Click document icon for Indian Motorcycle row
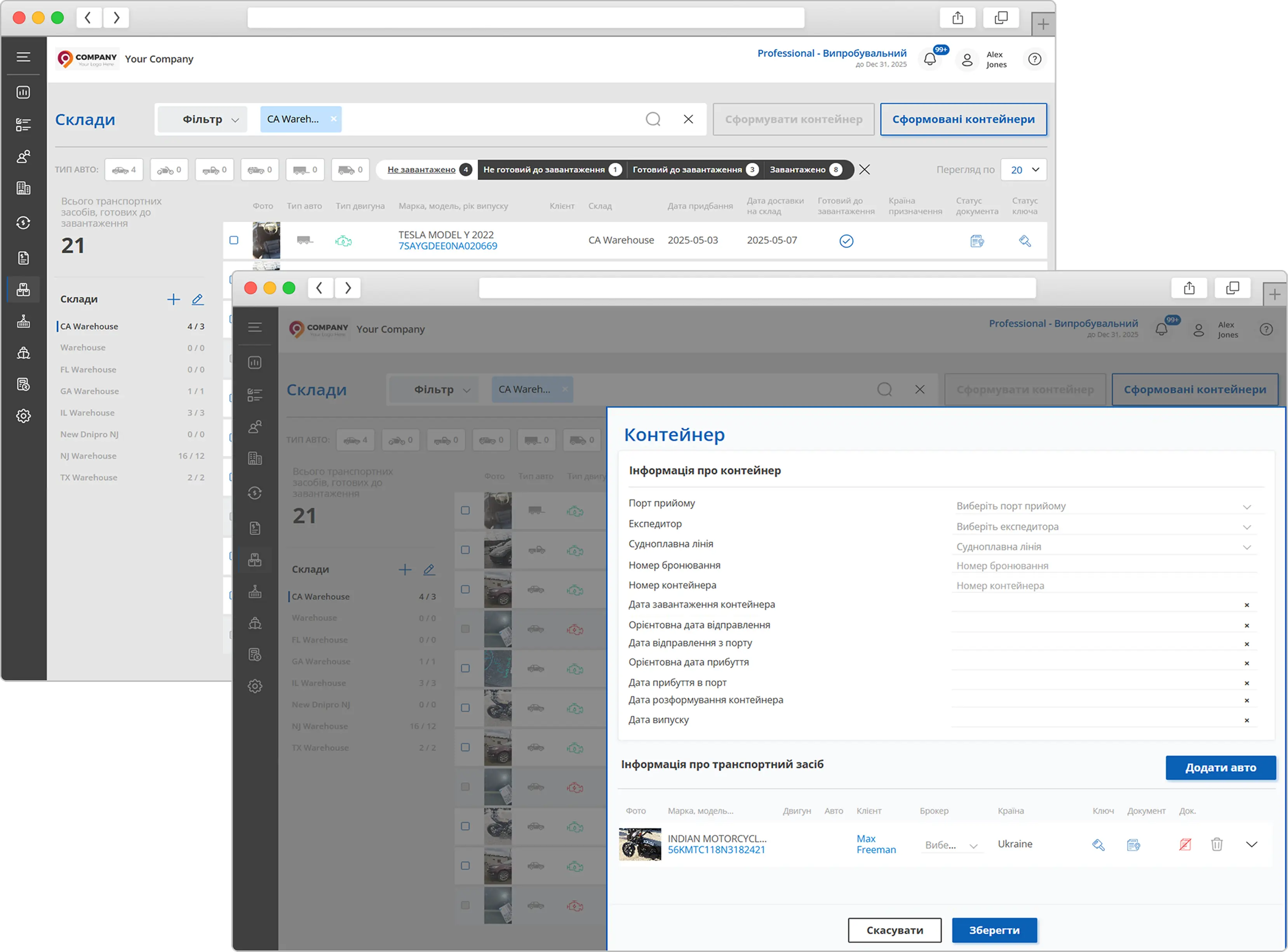 [1133, 845]
